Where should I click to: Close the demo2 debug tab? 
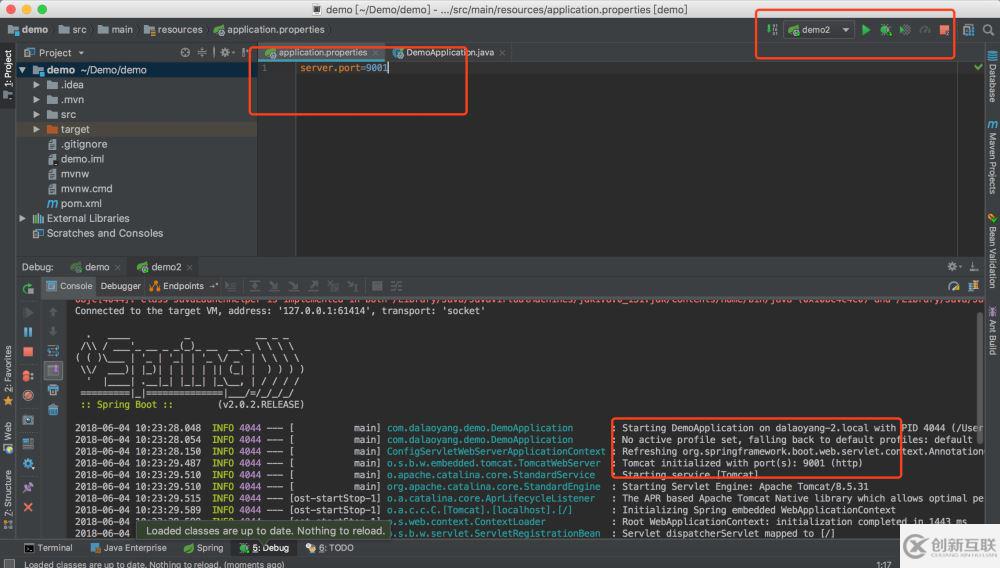point(189,267)
